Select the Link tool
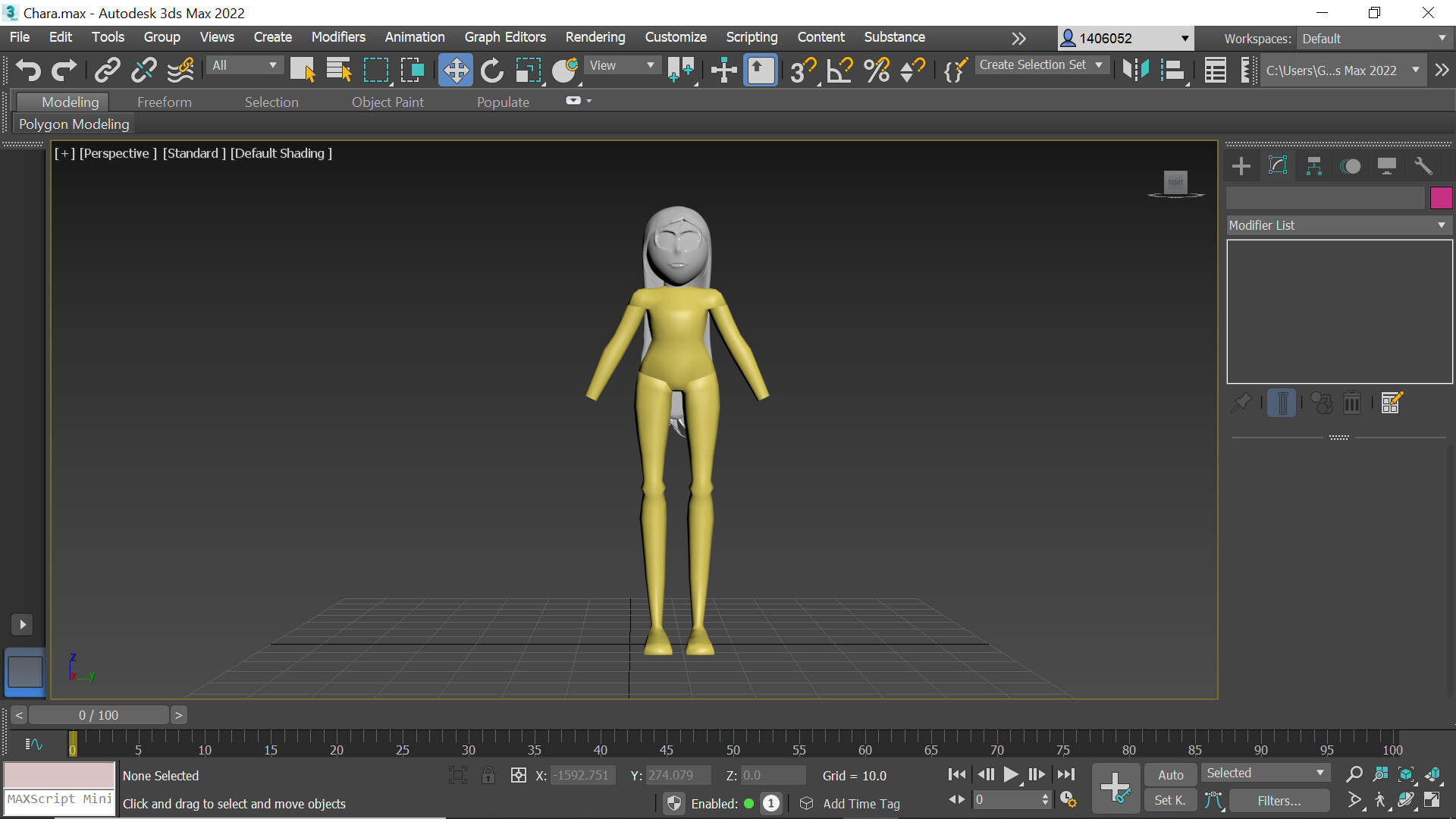Screen dimensions: 1456x819 pos(106,70)
